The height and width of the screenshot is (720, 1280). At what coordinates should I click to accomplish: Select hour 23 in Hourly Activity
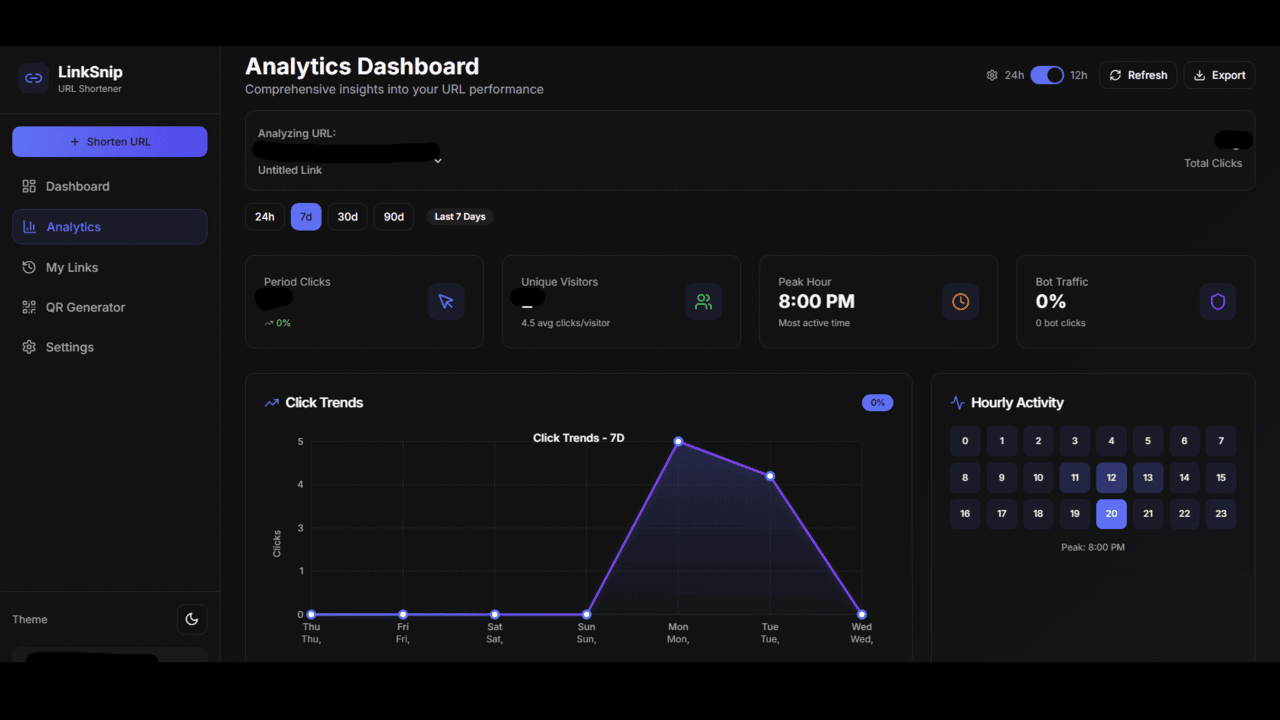[1221, 514]
